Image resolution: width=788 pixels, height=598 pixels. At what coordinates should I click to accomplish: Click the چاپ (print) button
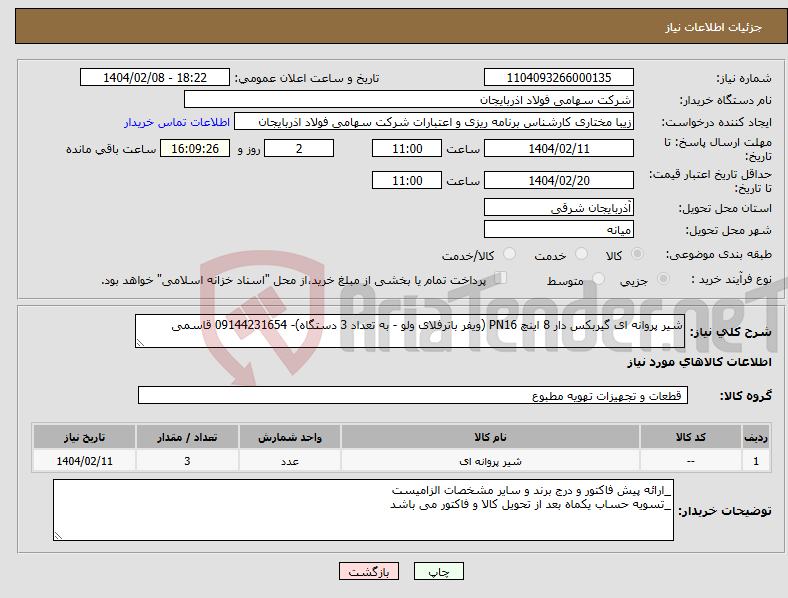(438, 571)
